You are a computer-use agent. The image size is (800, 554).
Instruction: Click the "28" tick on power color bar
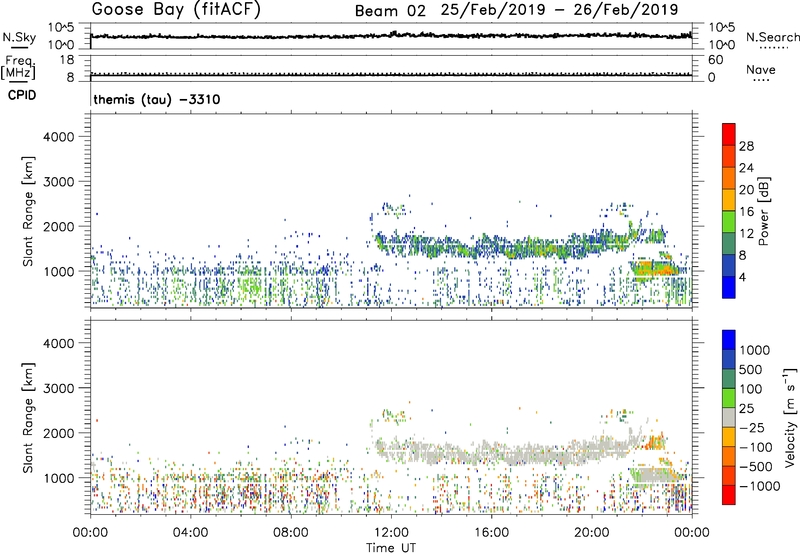tap(746, 146)
